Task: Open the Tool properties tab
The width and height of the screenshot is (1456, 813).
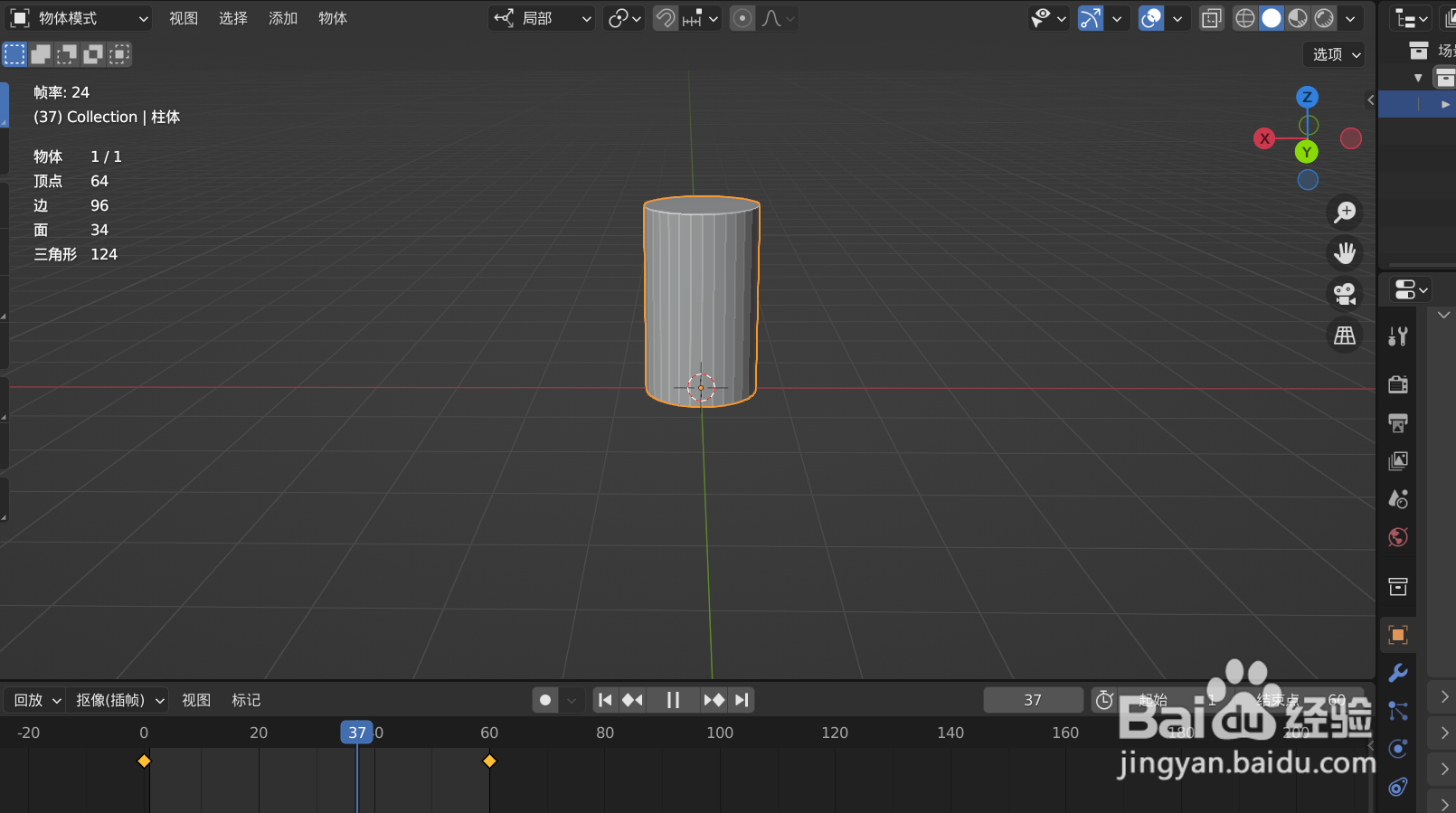Action: 1398,336
